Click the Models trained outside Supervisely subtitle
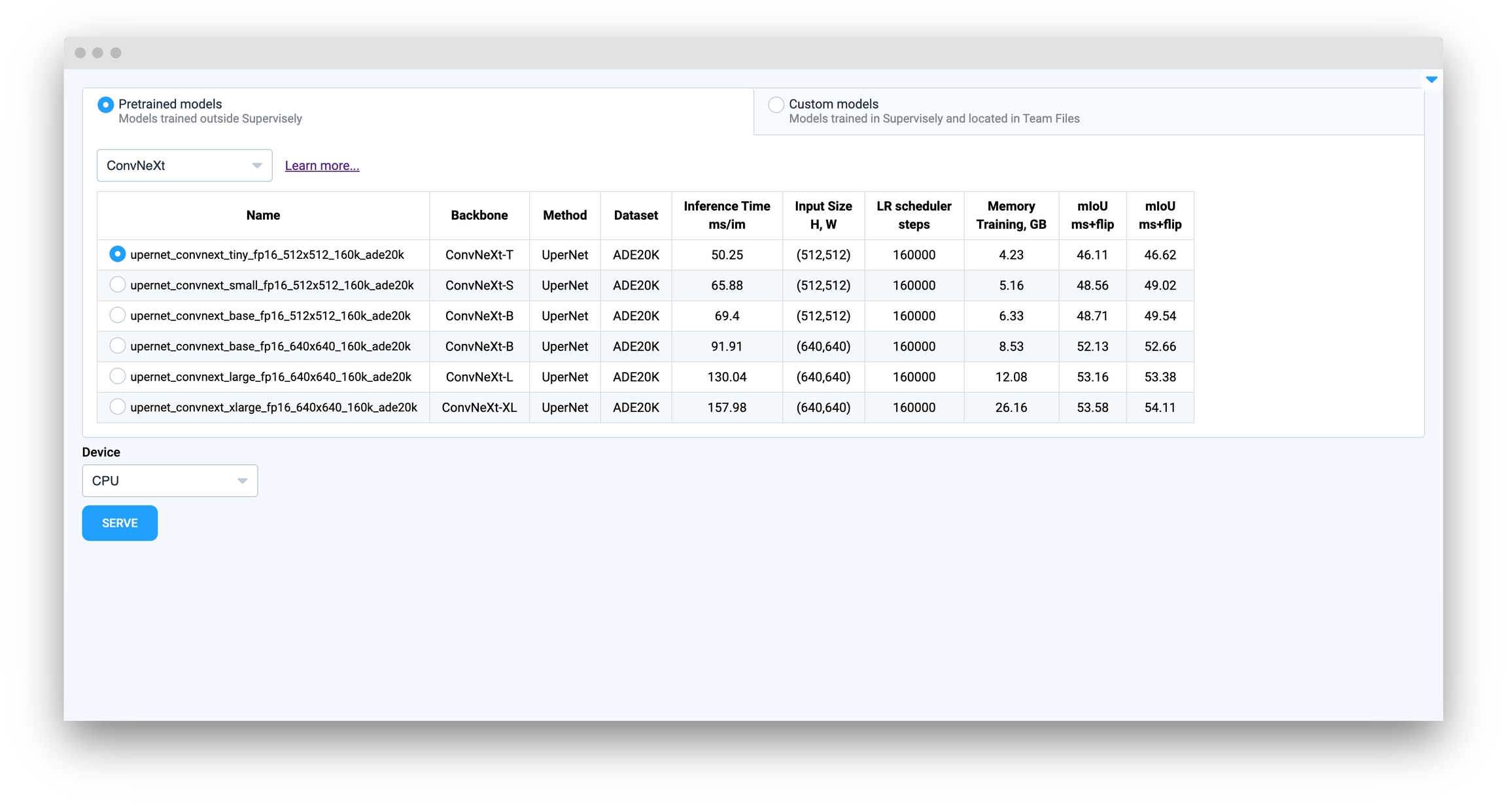The height and width of the screenshot is (812, 1507). (210, 118)
